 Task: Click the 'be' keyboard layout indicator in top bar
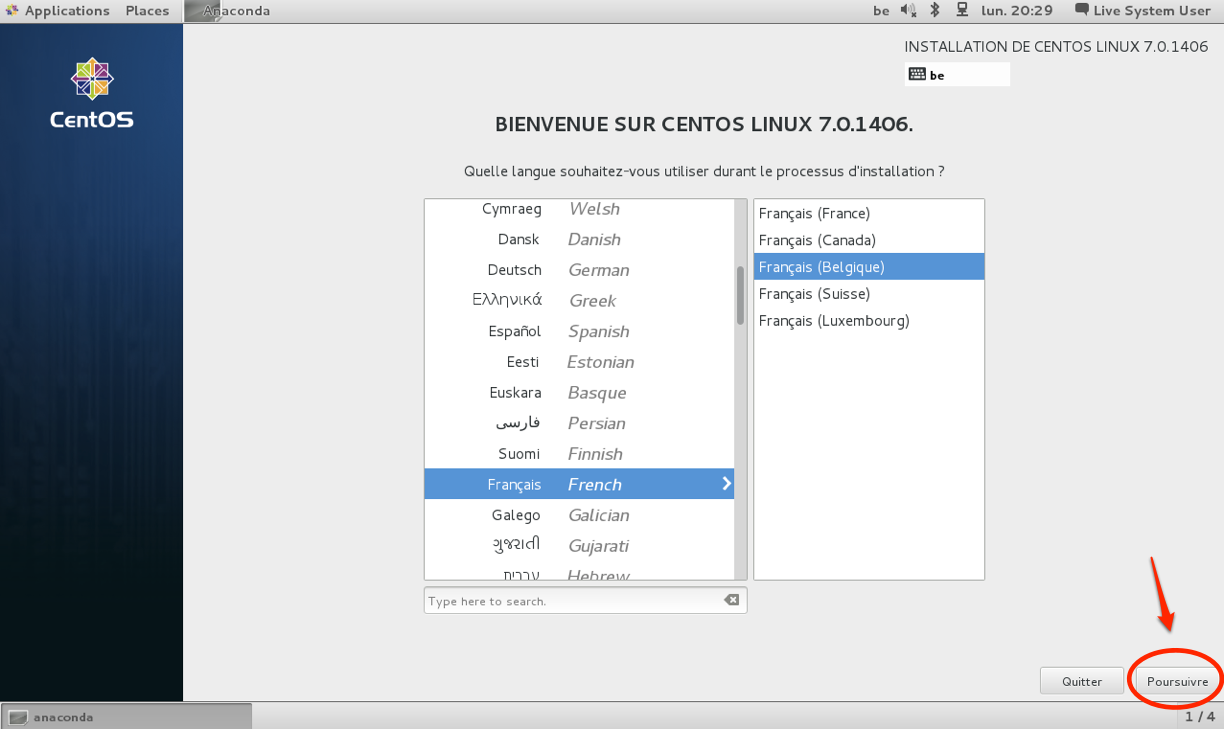881,11
